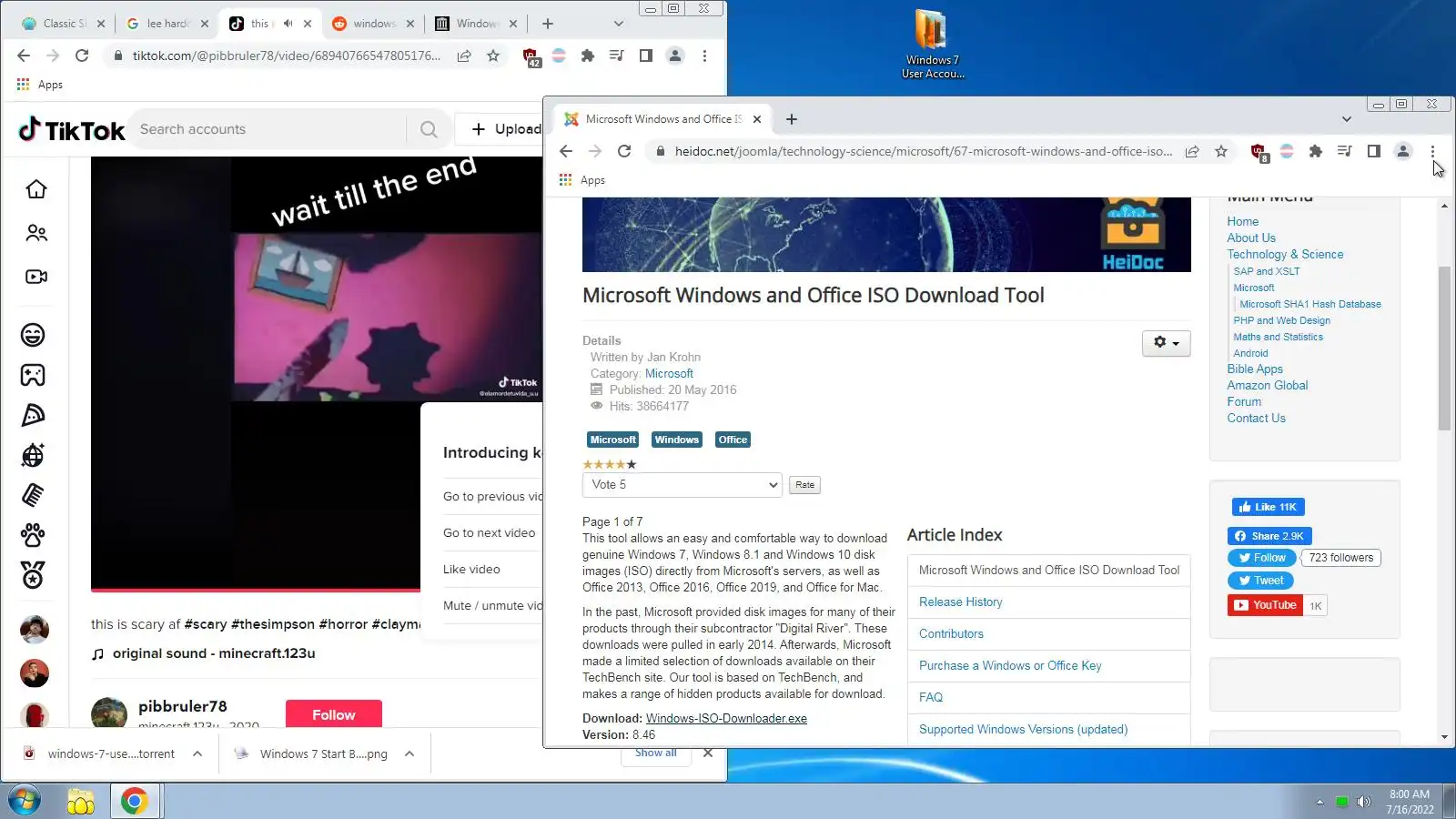Open the Apps shortcut in HeiDoc bookmarks bar

(x=582, y=180)
